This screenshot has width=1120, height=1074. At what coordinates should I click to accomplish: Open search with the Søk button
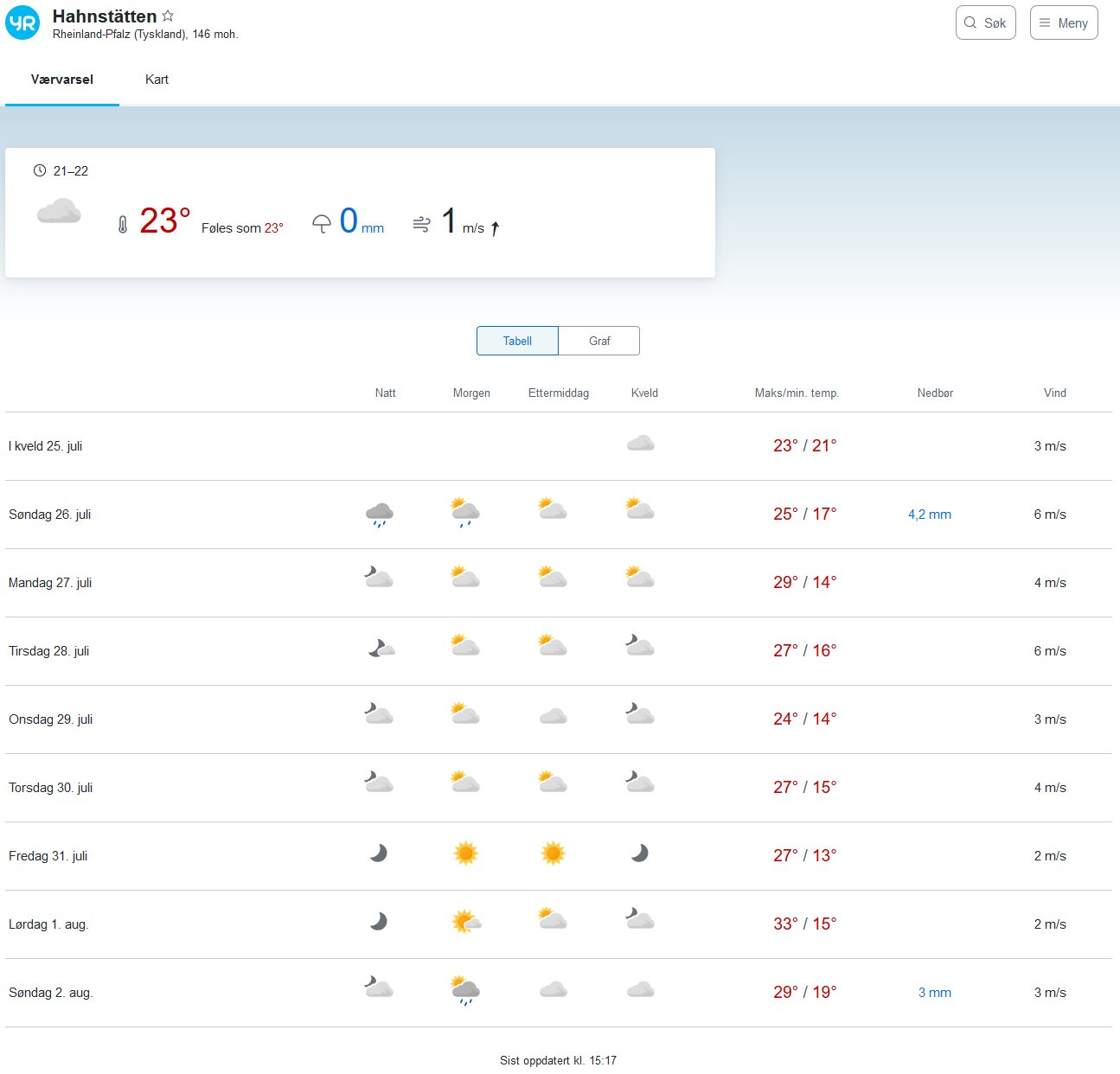pyautogui.click(x=985, y=23)
